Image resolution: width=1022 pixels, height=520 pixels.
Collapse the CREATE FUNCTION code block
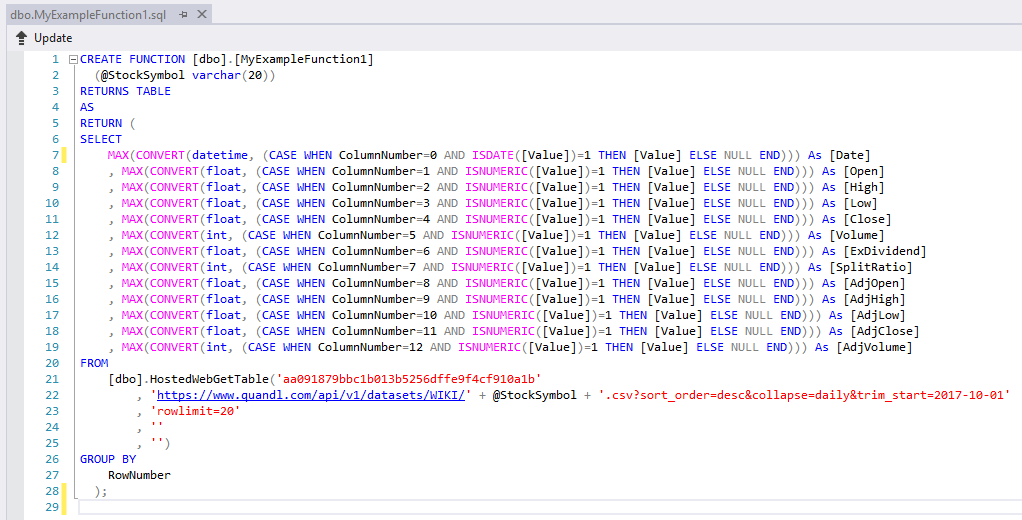pos(73,59)
